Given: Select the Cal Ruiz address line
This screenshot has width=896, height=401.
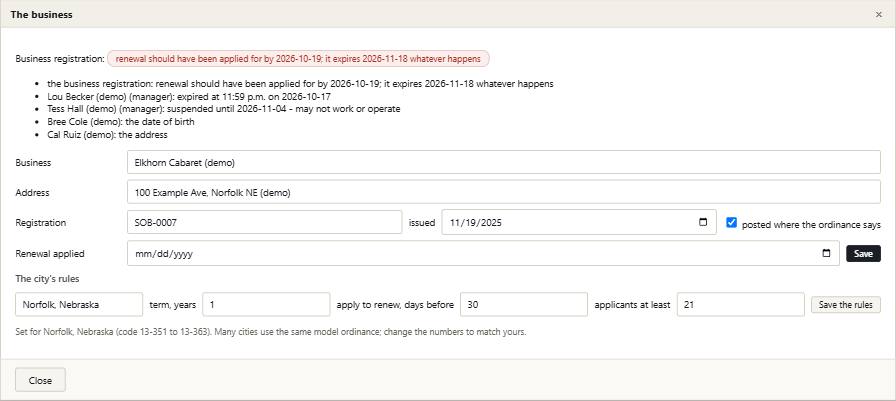Looking at the screenshot, I should coord(107,135).
